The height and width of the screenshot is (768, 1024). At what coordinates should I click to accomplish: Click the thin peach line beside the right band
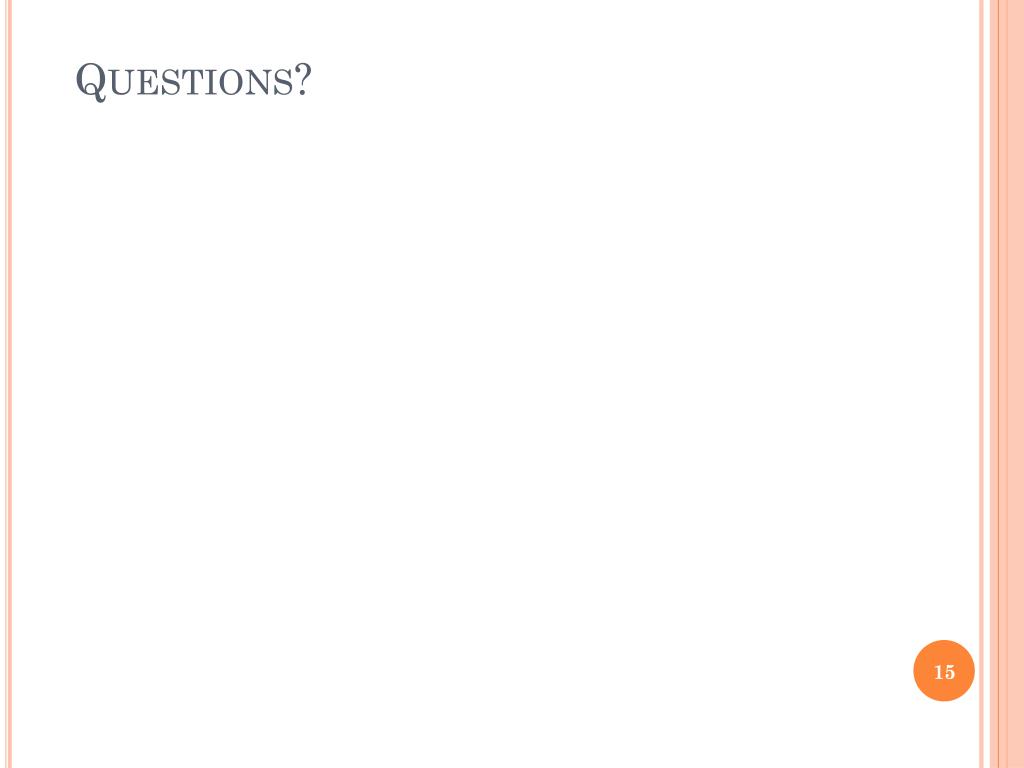(x=981, y=384)
